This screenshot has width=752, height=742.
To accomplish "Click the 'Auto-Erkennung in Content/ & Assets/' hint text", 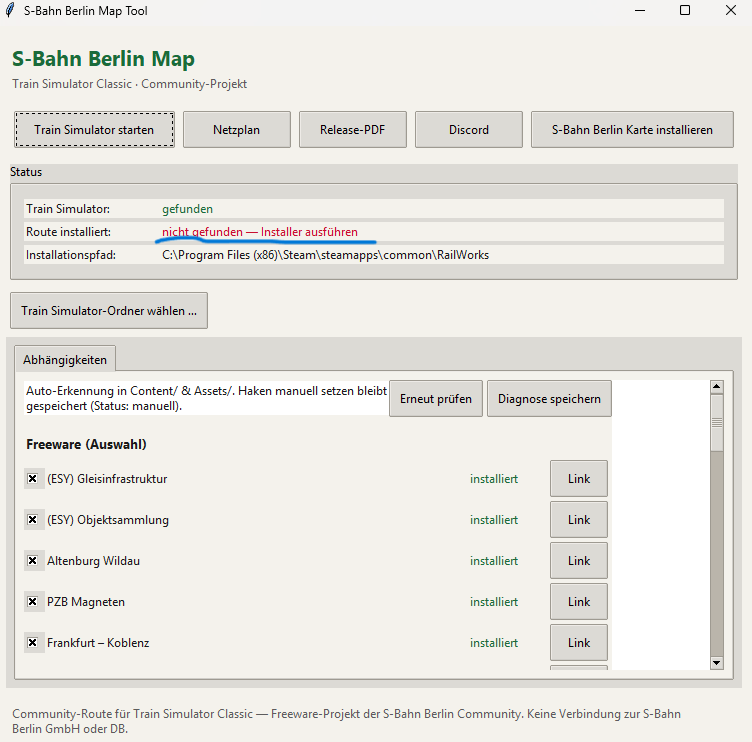I will (x=206, y=398).
